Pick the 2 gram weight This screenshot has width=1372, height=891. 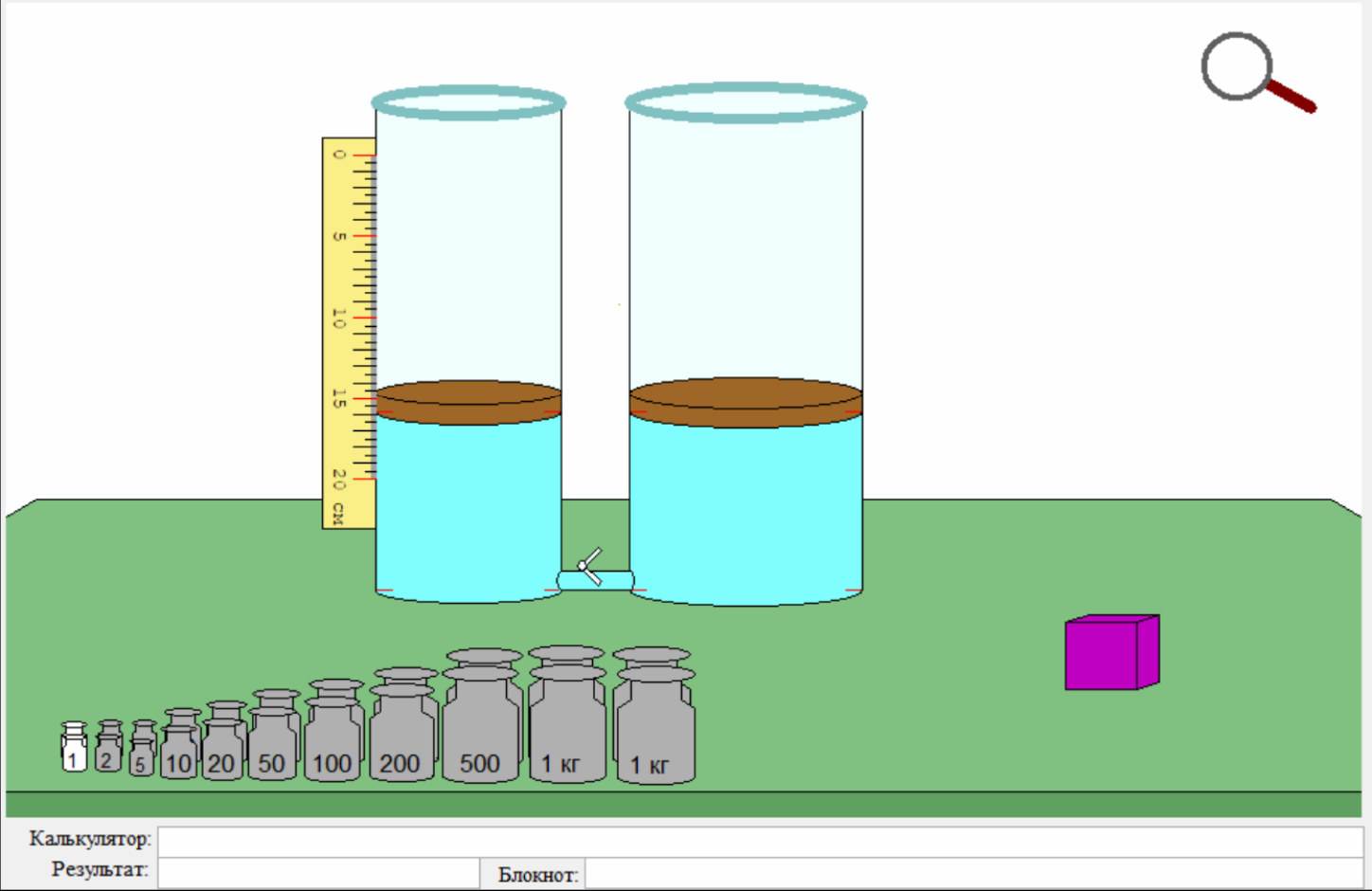pos(109,746)
